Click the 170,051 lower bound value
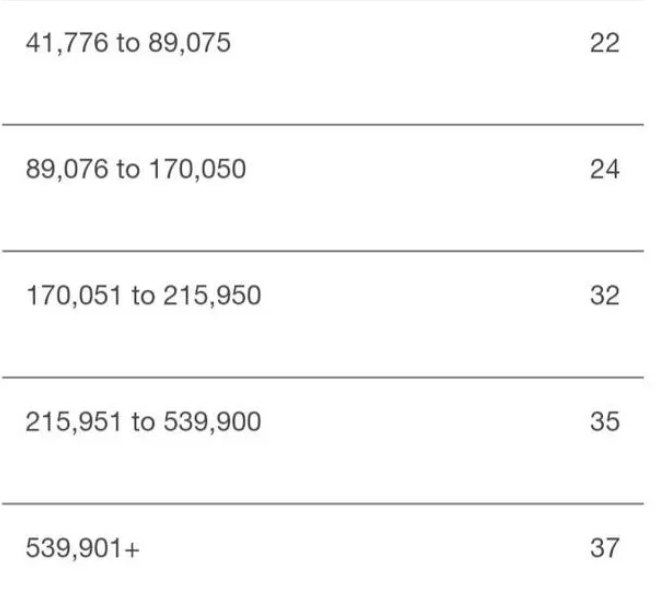This screenshot has height=598, width=665. 74,296
